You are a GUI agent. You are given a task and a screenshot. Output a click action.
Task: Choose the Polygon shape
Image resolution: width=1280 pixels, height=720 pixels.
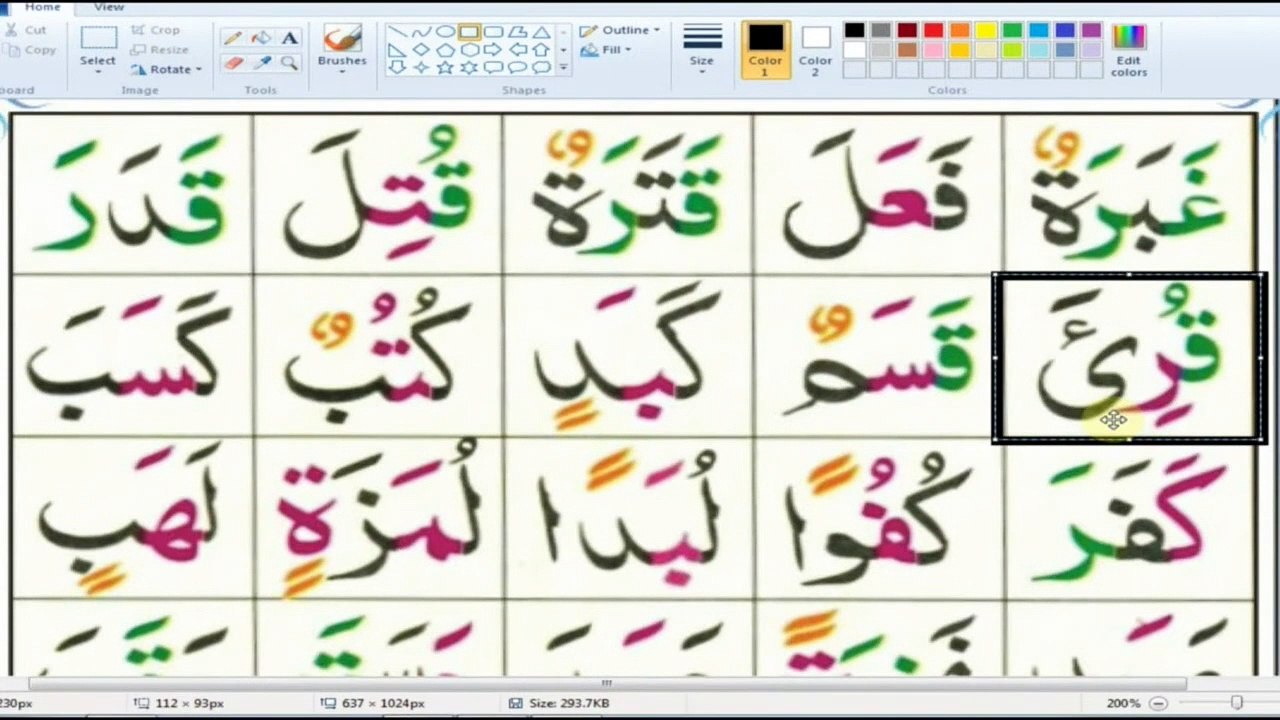(517, 32)
